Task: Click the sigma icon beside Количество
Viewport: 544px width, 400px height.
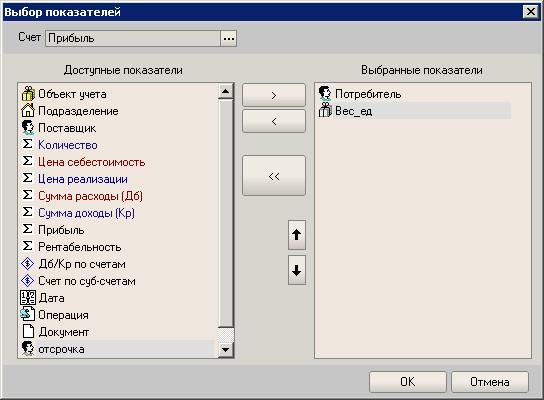Action: point(28,144)
